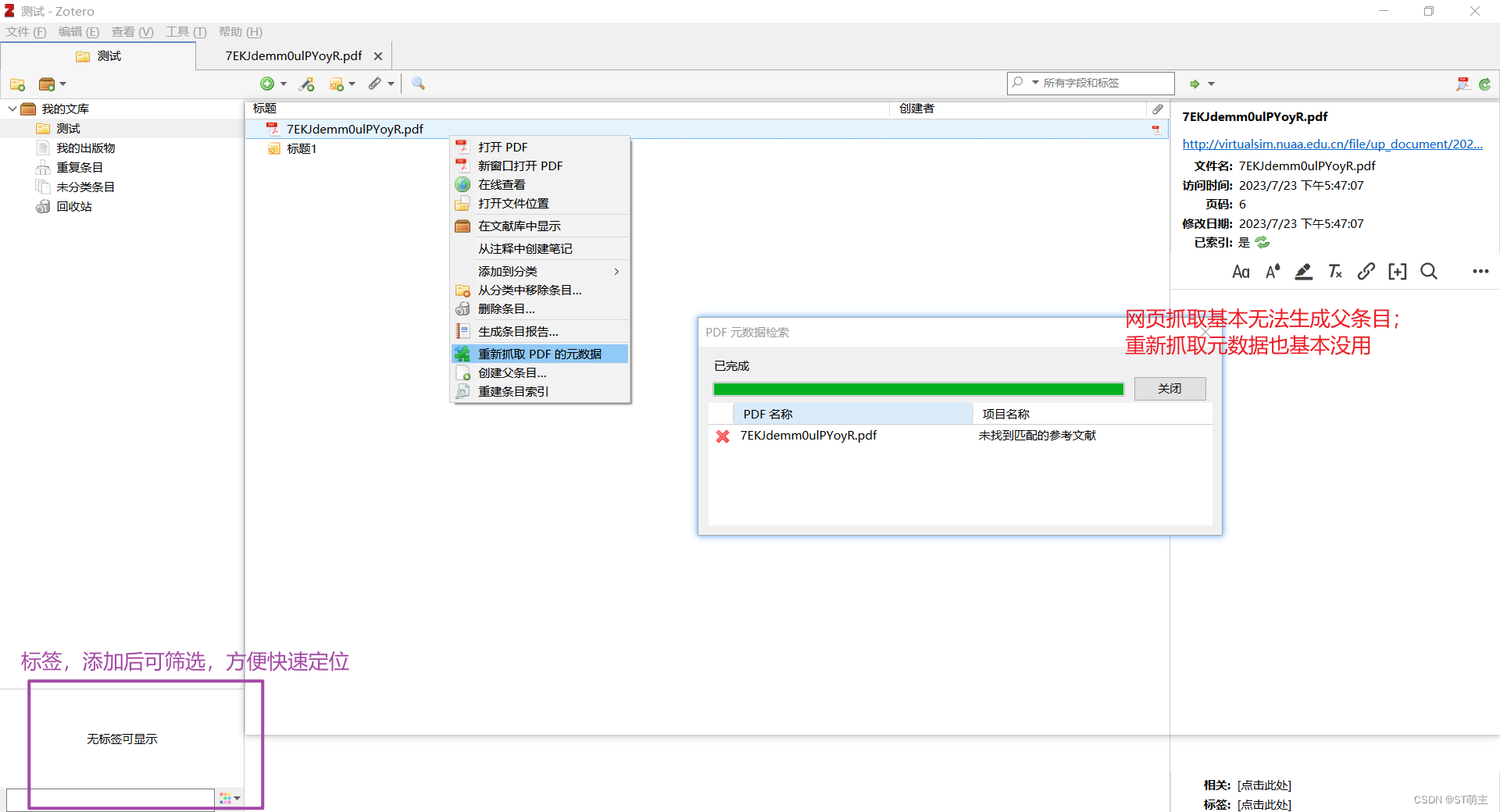Image resolution: width=1500 pixels, height=812 pixels.
Task: Open the tag selector dropdown arrow
Action: [x=237, y=798]
